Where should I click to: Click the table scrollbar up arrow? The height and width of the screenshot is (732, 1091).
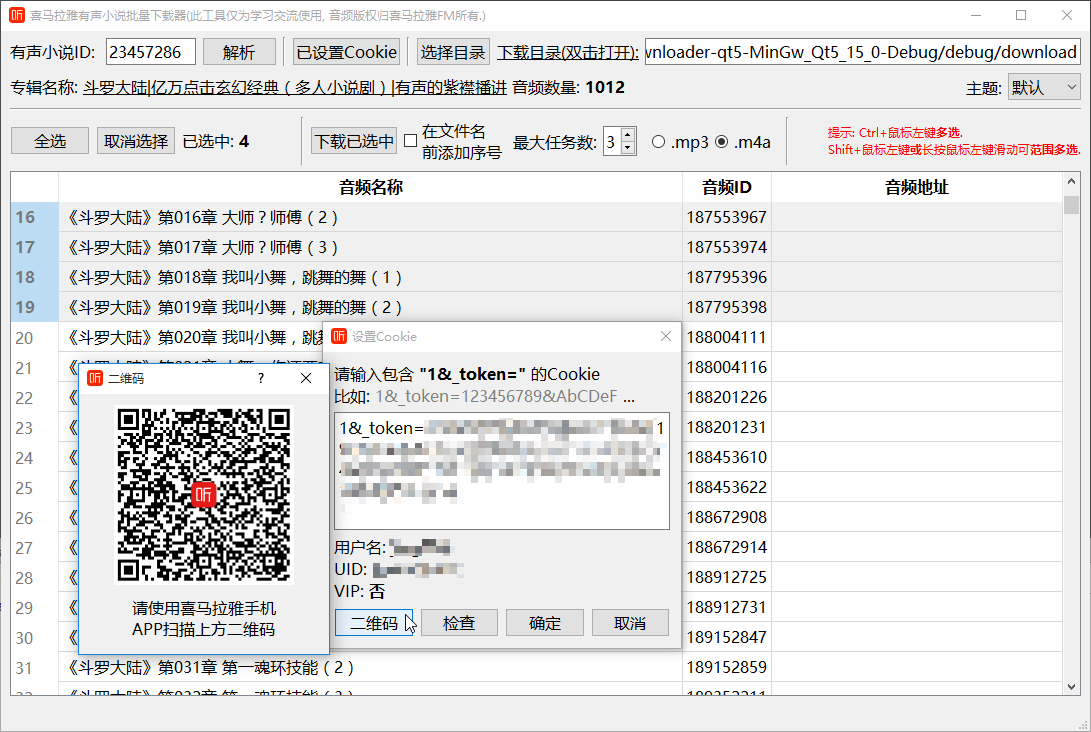[x=1071, y=181]
